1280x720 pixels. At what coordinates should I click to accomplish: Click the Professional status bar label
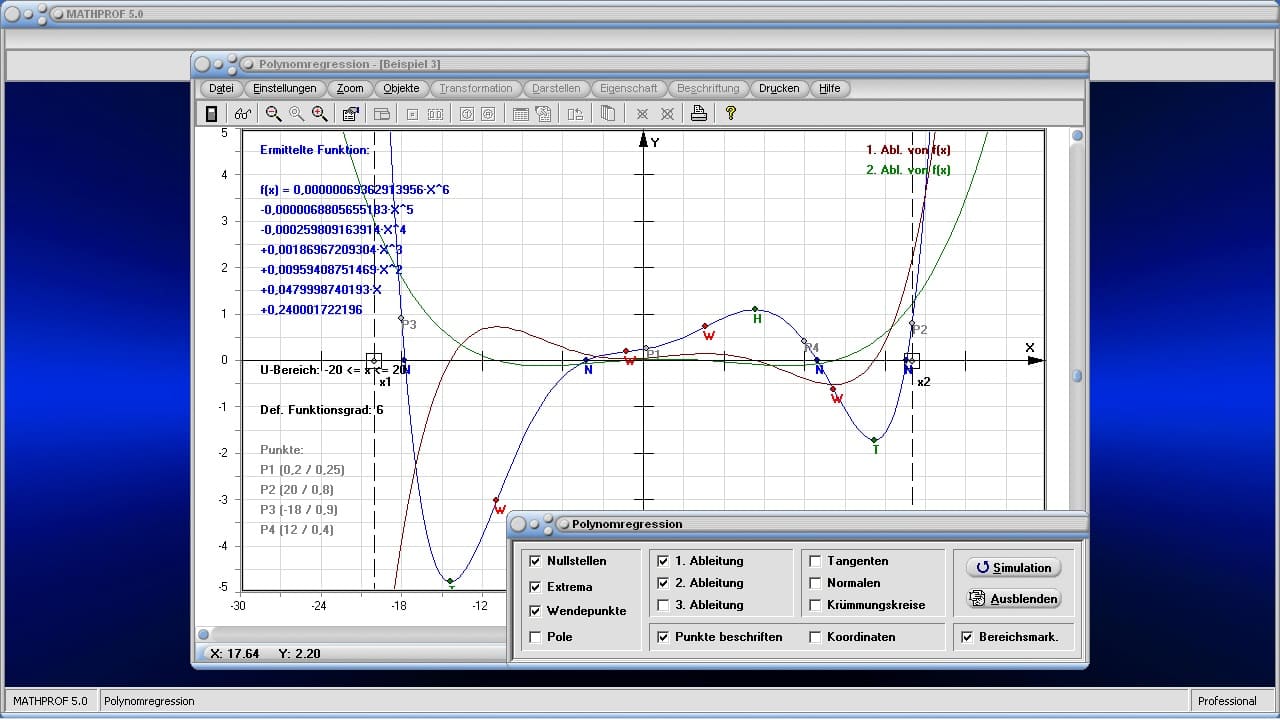point(1227,701)
